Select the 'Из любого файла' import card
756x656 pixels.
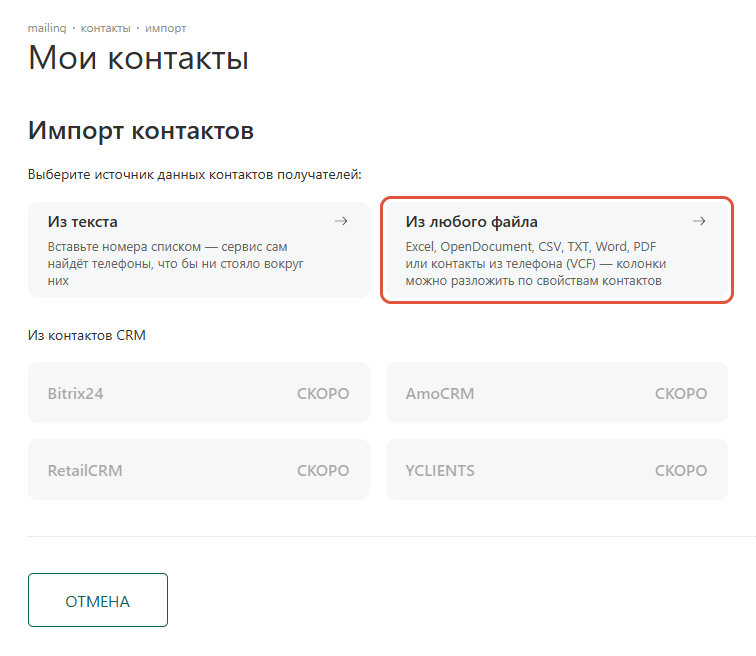click(556, 250)
